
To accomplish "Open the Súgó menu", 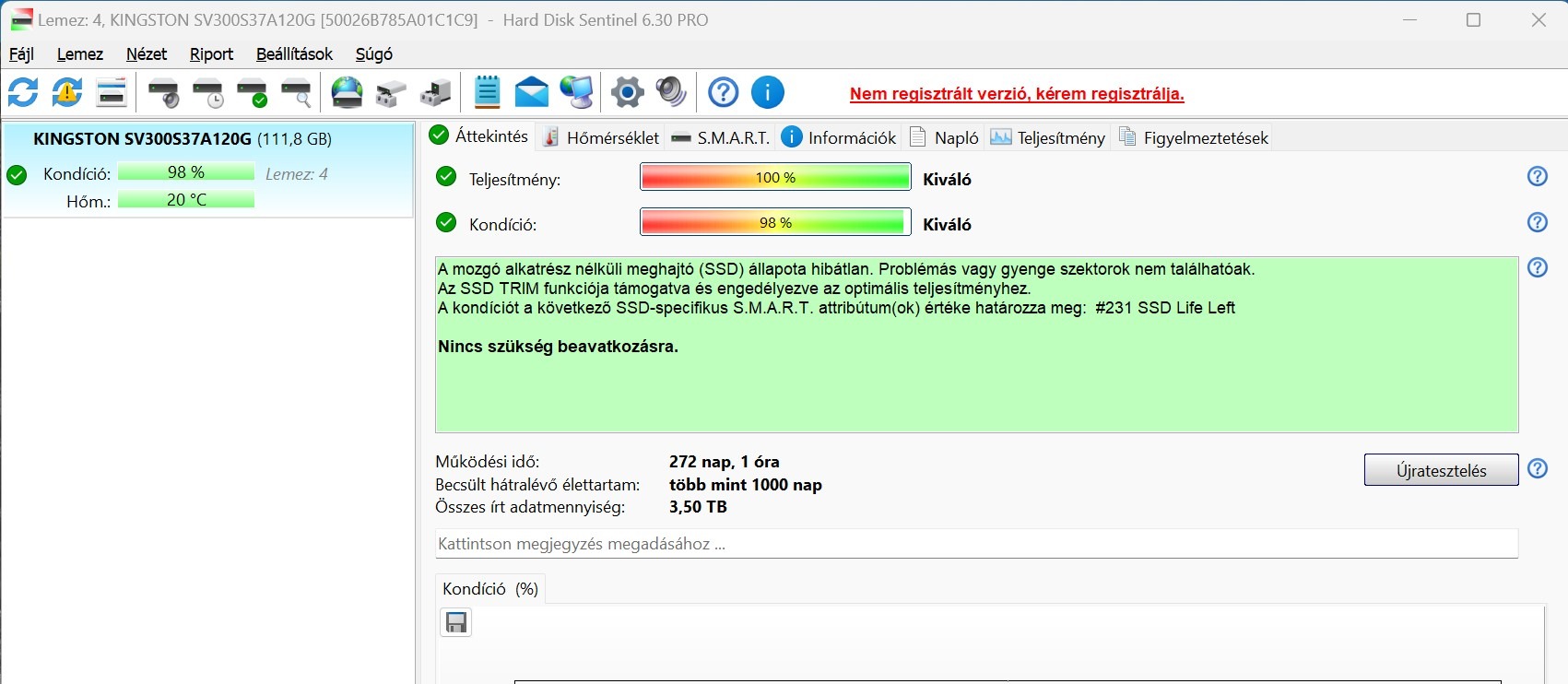I will 374,54.
